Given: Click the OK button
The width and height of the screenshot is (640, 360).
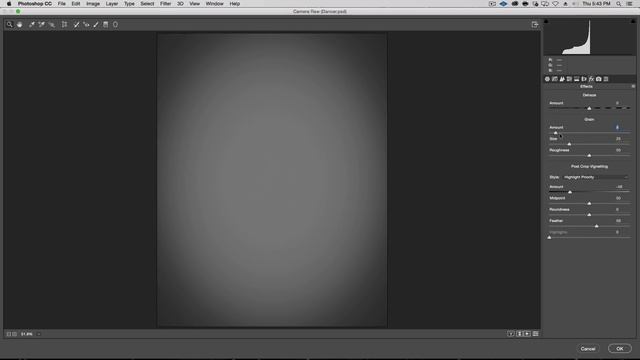Looking at the screenshot, I should [620, 349].
